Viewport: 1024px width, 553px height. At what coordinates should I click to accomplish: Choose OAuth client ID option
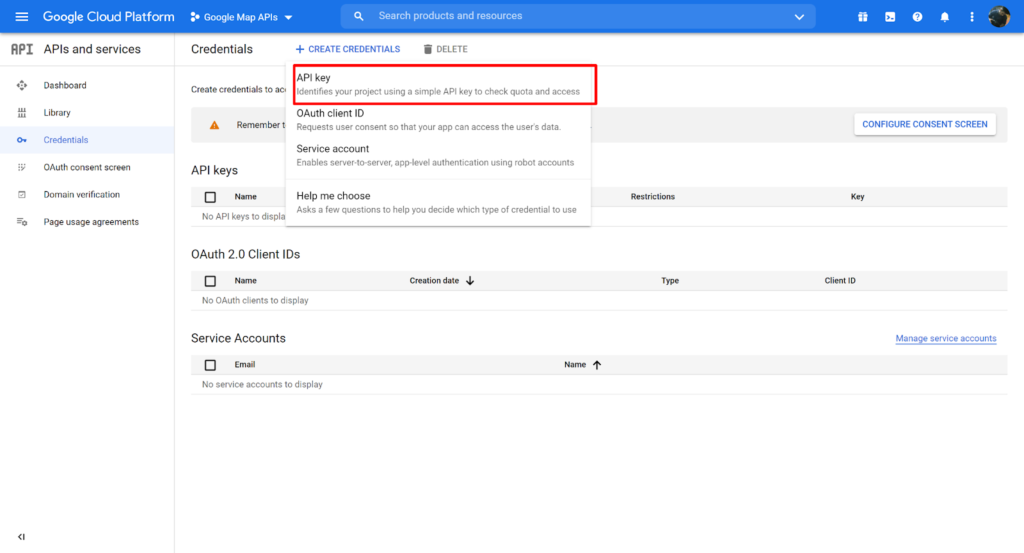438,119
